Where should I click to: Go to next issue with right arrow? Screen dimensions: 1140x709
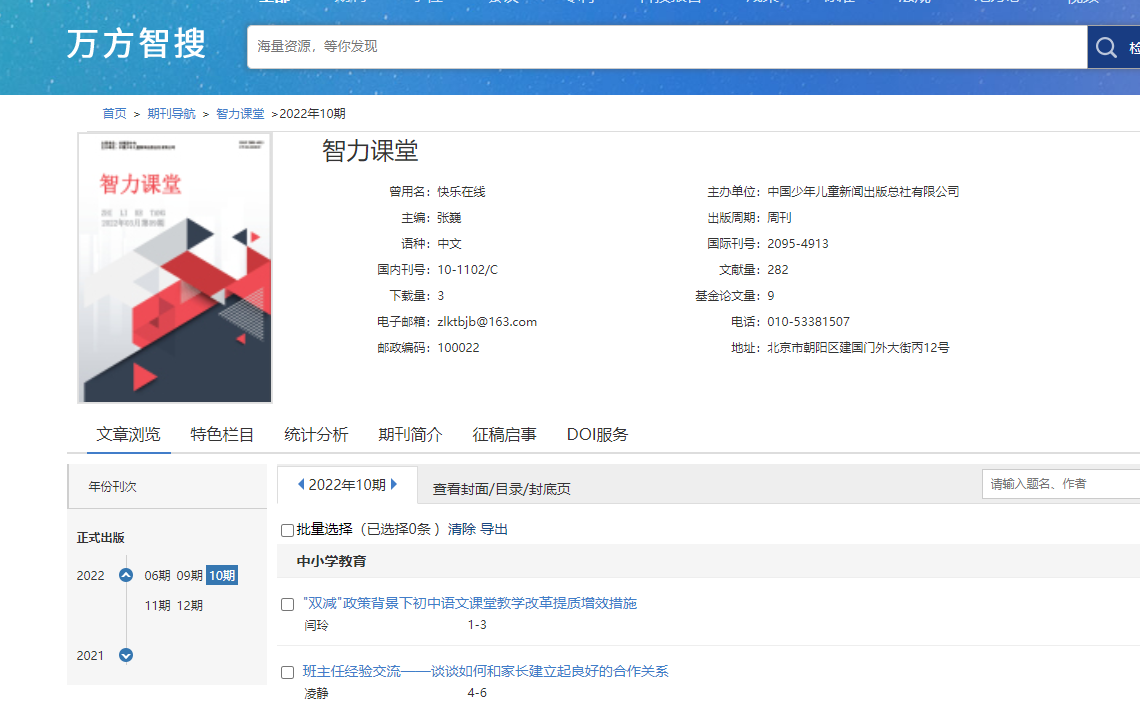pos(394,484)
